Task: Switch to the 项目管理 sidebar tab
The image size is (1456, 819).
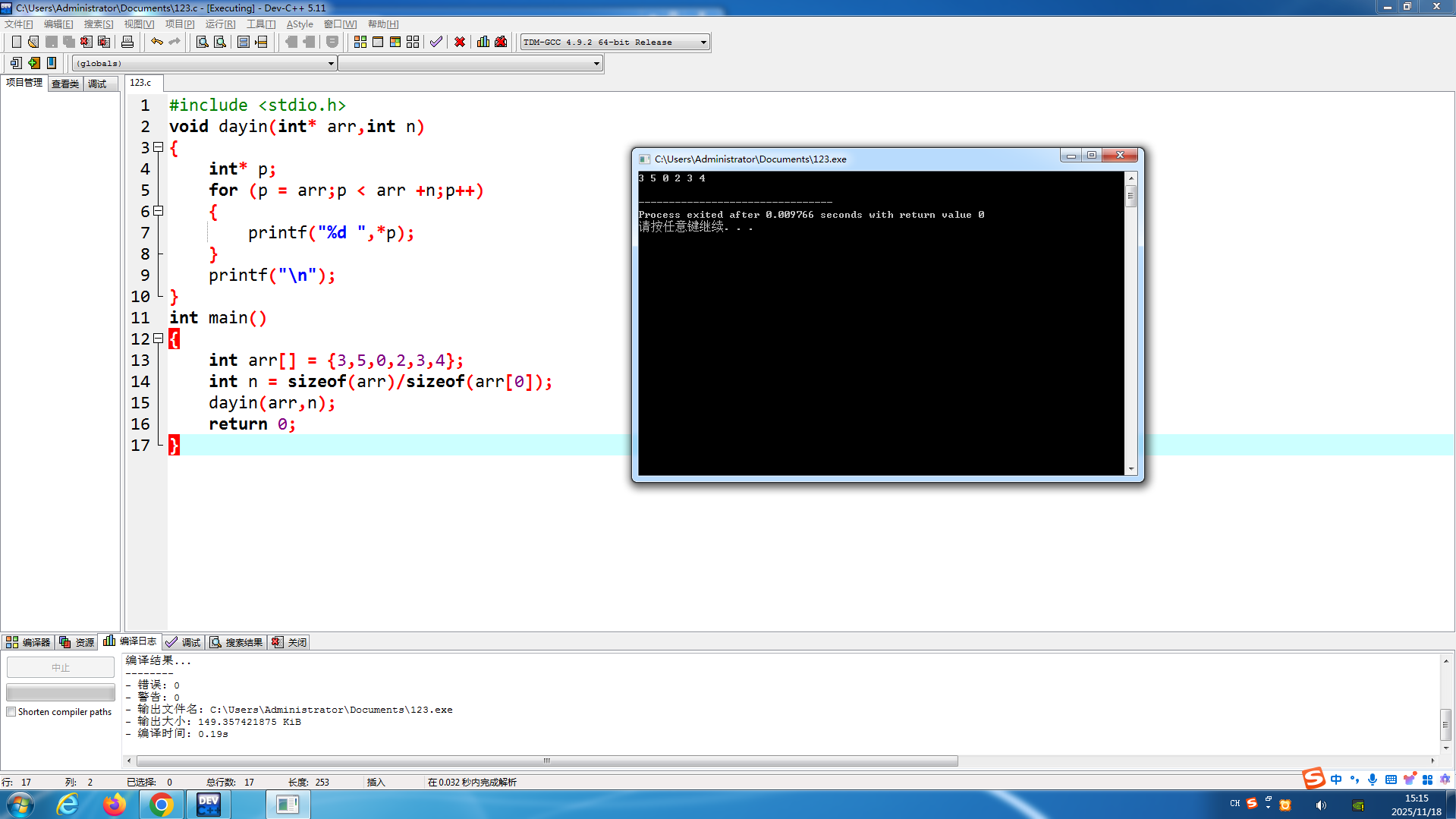Action: click(24, 83)
